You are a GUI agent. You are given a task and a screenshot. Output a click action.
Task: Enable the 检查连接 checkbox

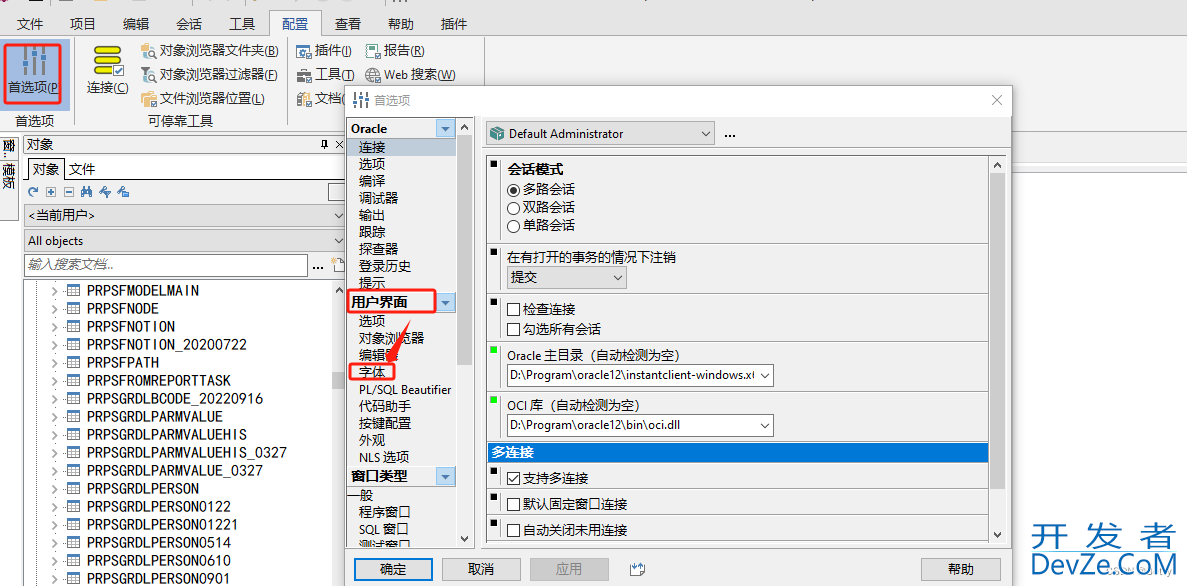[513, 310]
